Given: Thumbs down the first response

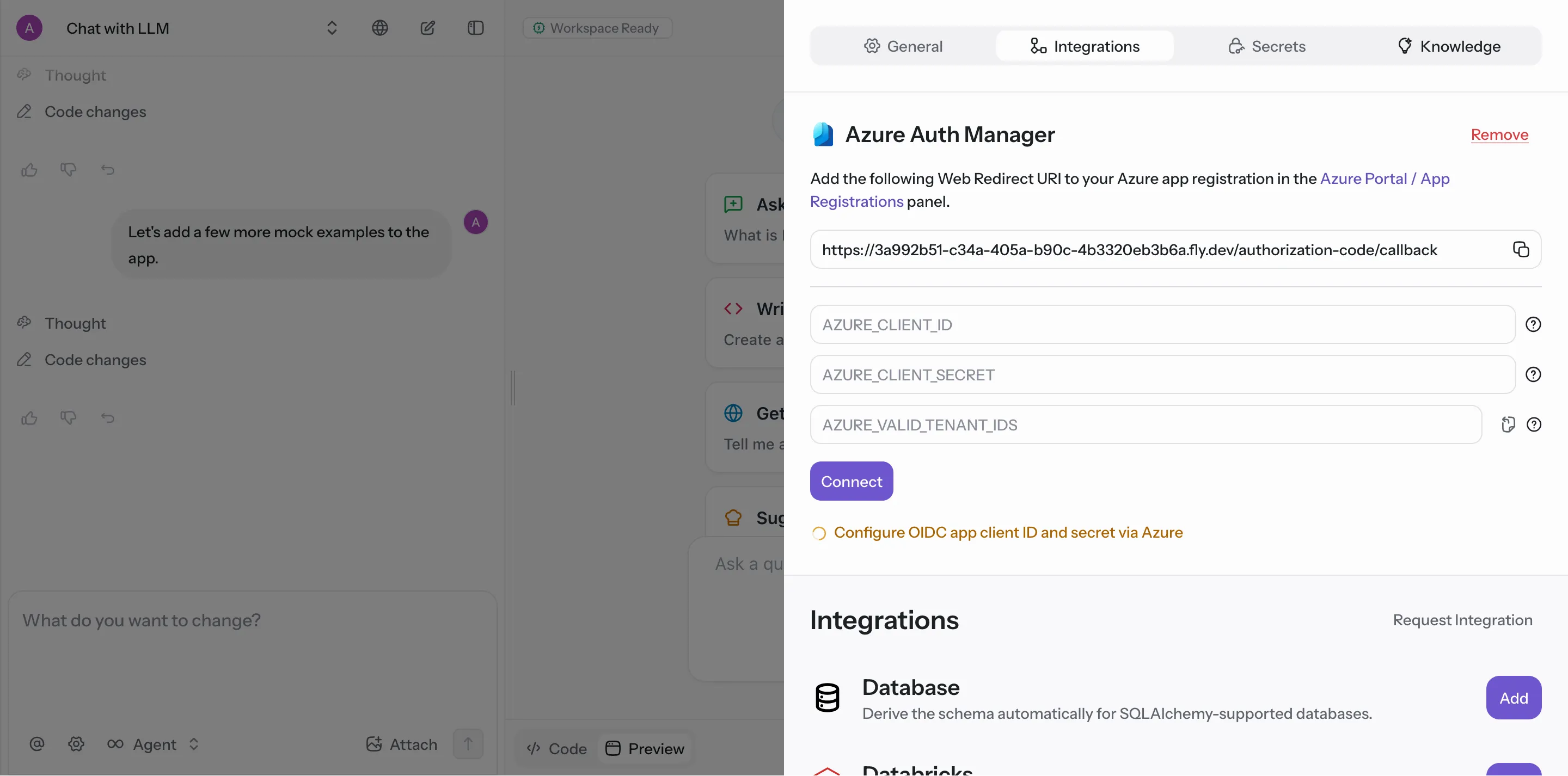Looking at the screenshot, I should point(68,170).
